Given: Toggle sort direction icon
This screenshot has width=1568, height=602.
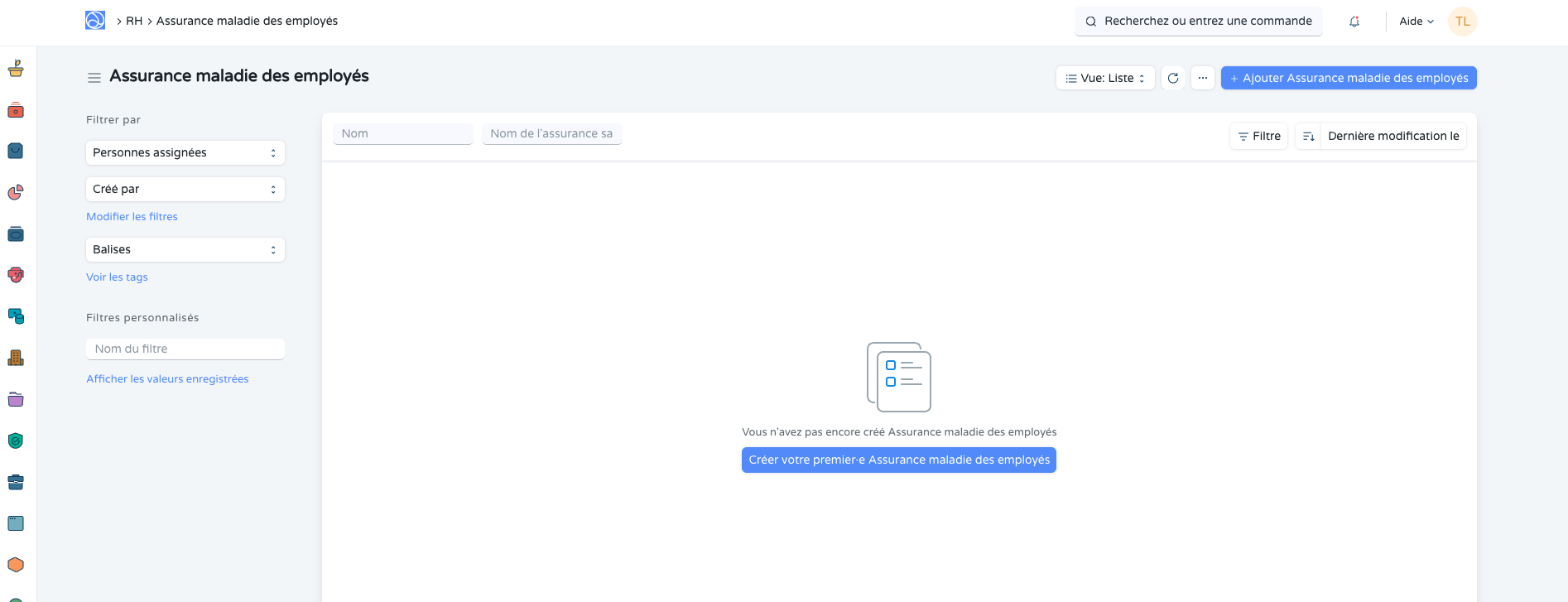Looking at the screenshot, I should pos(1308,137).
